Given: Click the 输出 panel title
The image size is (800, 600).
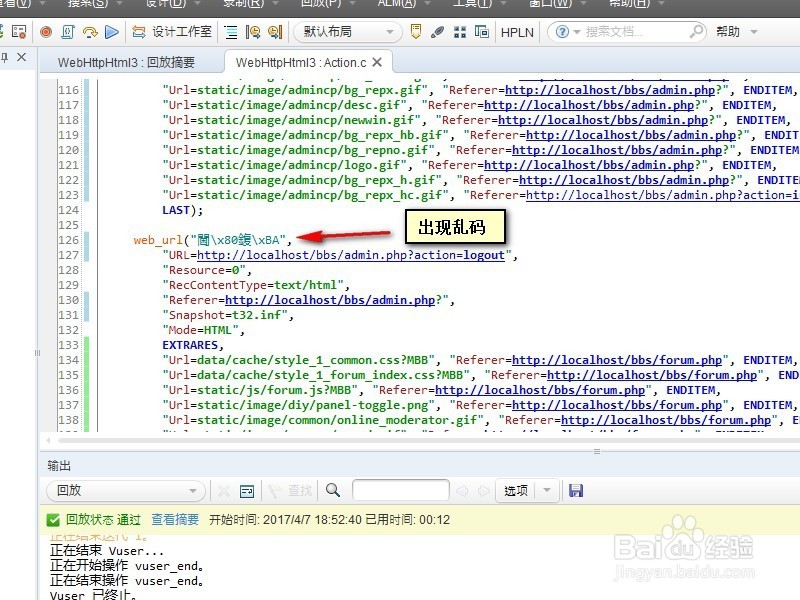Looking at the screenshot, I should (x=59, y=465).
